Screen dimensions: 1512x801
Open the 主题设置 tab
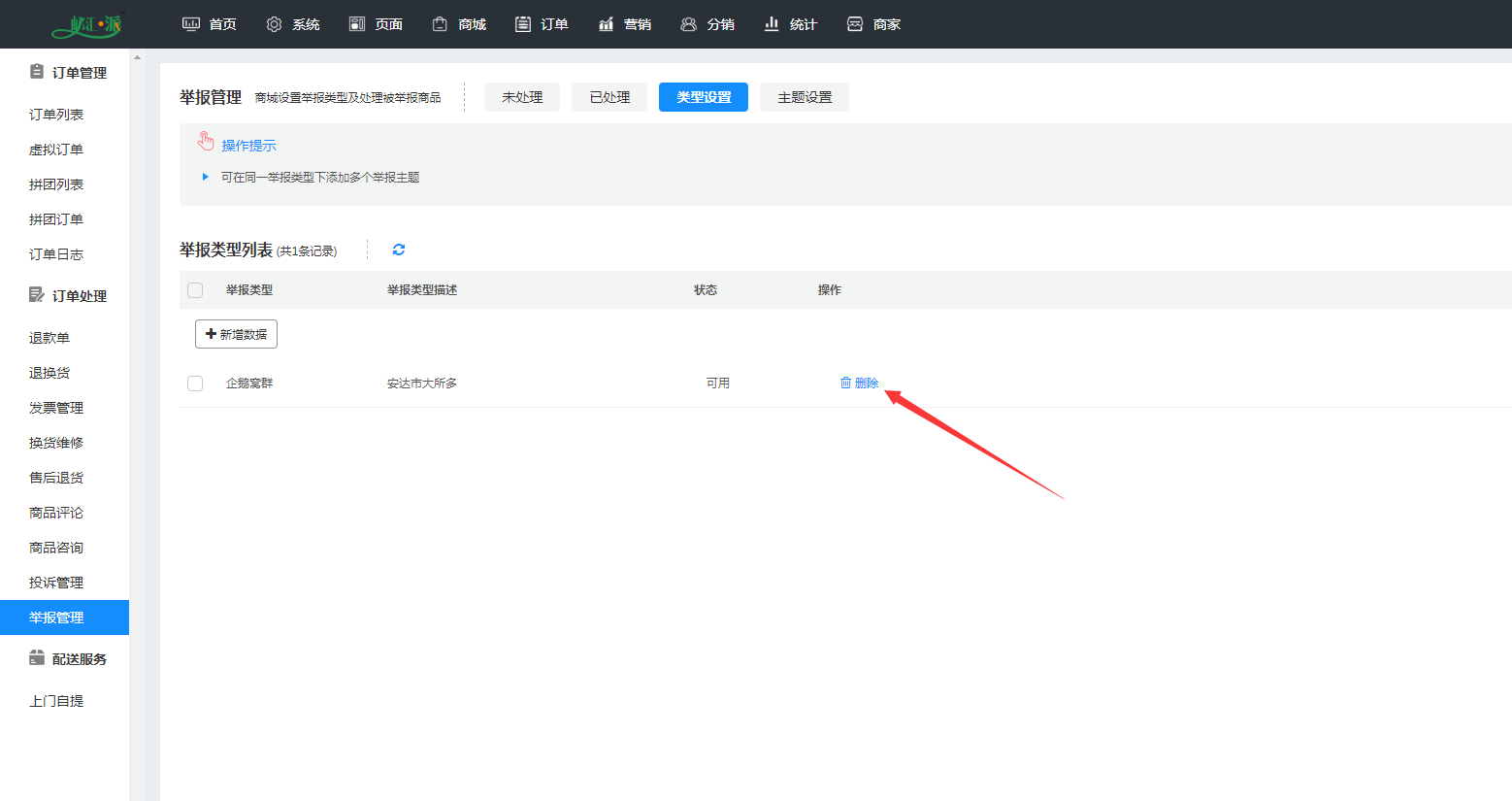click(805, 97)
